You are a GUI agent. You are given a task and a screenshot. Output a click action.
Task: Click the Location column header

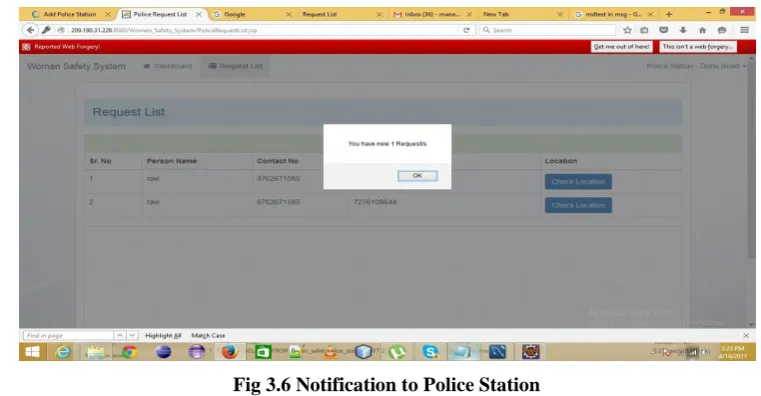click(x=561, y=161)
